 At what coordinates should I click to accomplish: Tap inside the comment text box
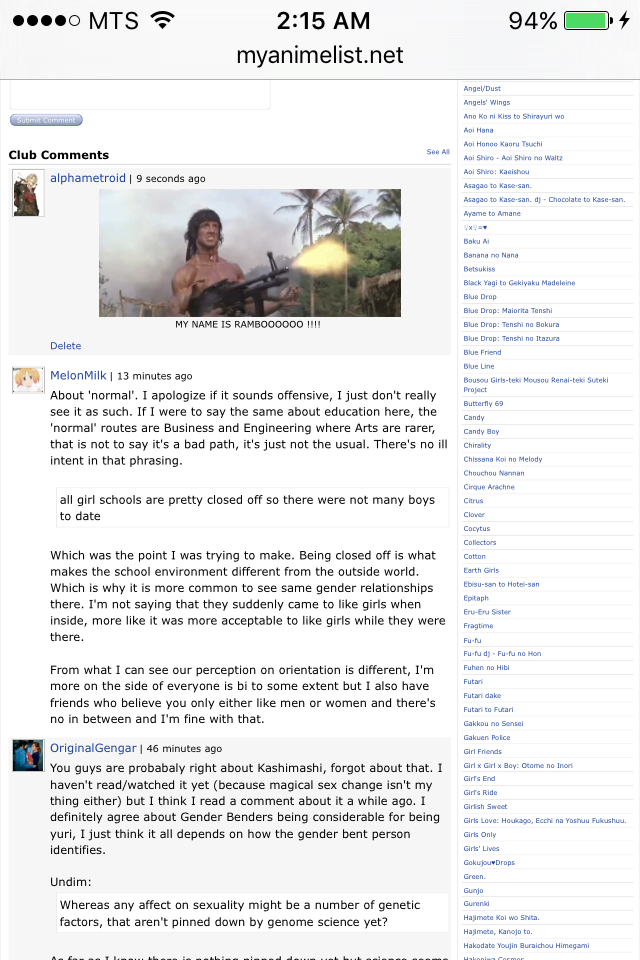pos(140,95)
